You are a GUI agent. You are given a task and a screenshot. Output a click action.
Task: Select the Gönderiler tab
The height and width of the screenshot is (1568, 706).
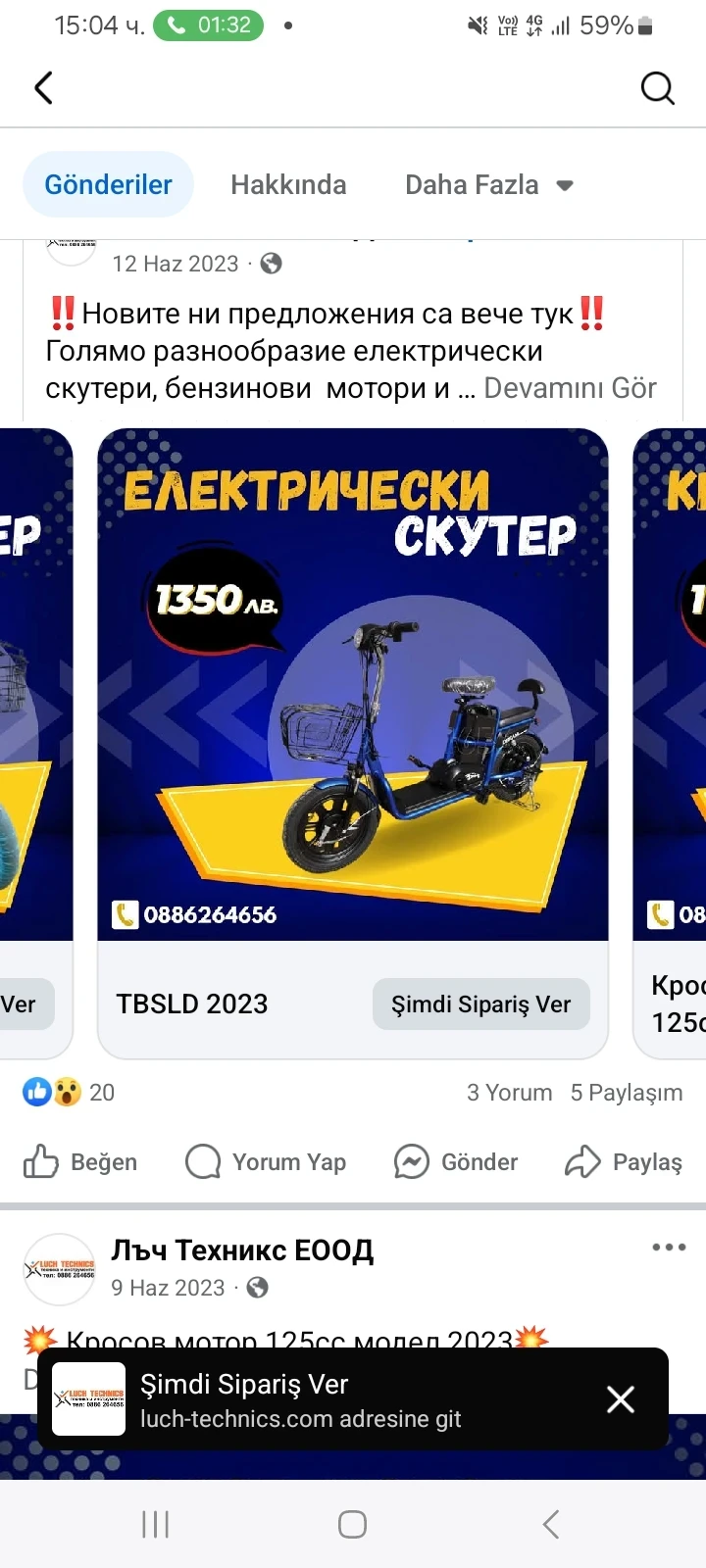108,184
